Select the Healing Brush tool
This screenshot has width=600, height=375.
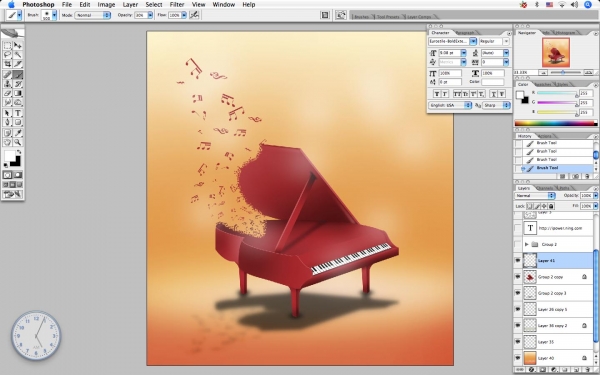coord(7,75)
